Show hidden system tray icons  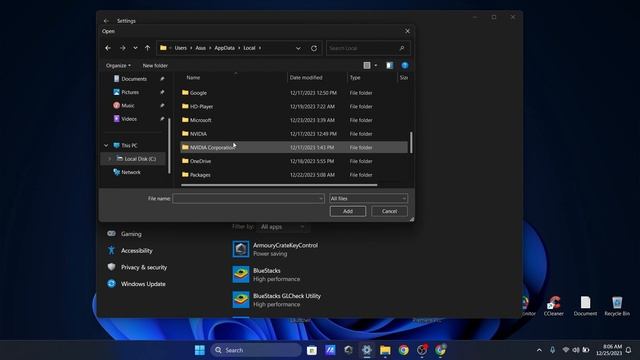539,350
